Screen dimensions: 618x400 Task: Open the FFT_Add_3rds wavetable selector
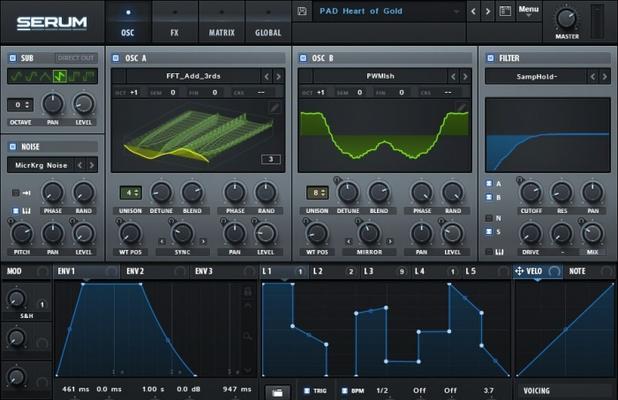(x=193, y=76)
